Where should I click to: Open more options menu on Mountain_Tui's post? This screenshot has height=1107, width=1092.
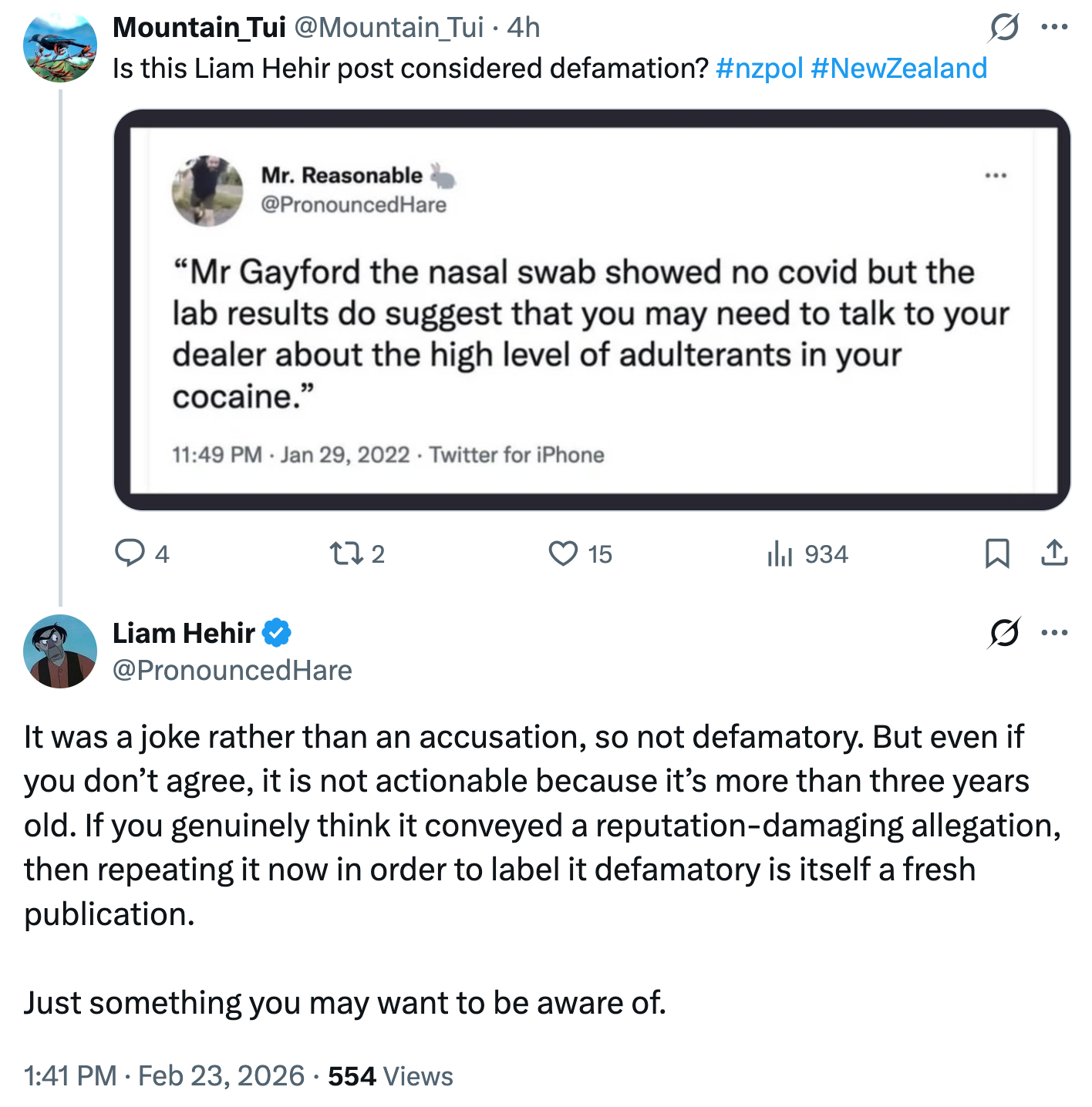[1054, 28]
